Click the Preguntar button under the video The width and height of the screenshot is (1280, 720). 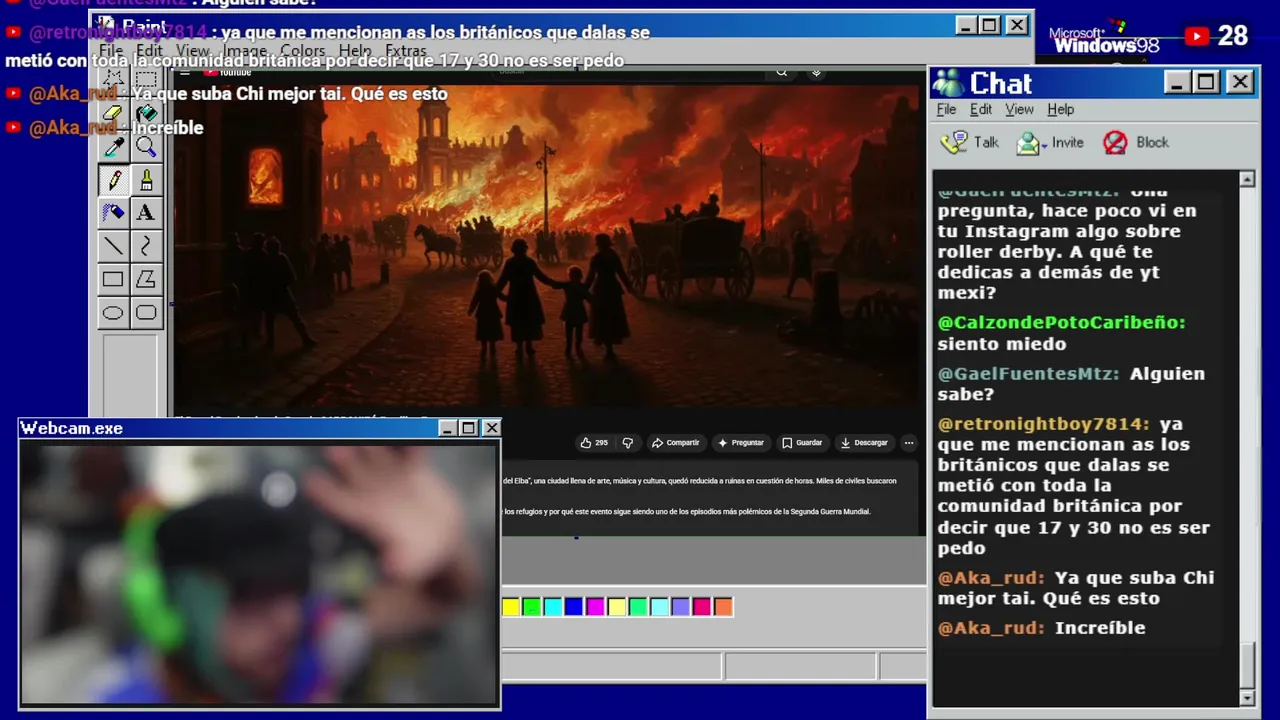tap(741, 442)
